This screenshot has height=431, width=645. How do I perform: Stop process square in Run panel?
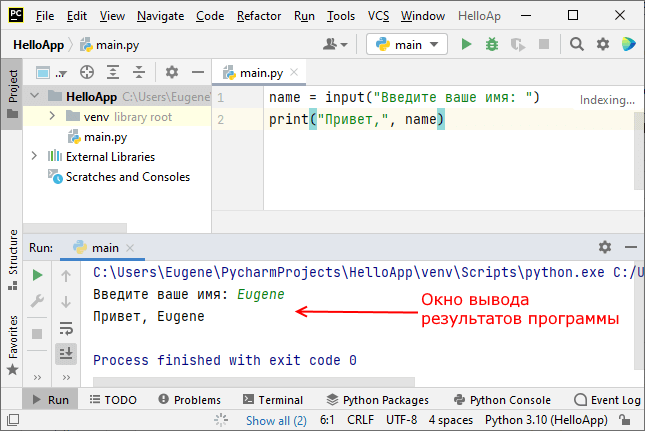37,334
